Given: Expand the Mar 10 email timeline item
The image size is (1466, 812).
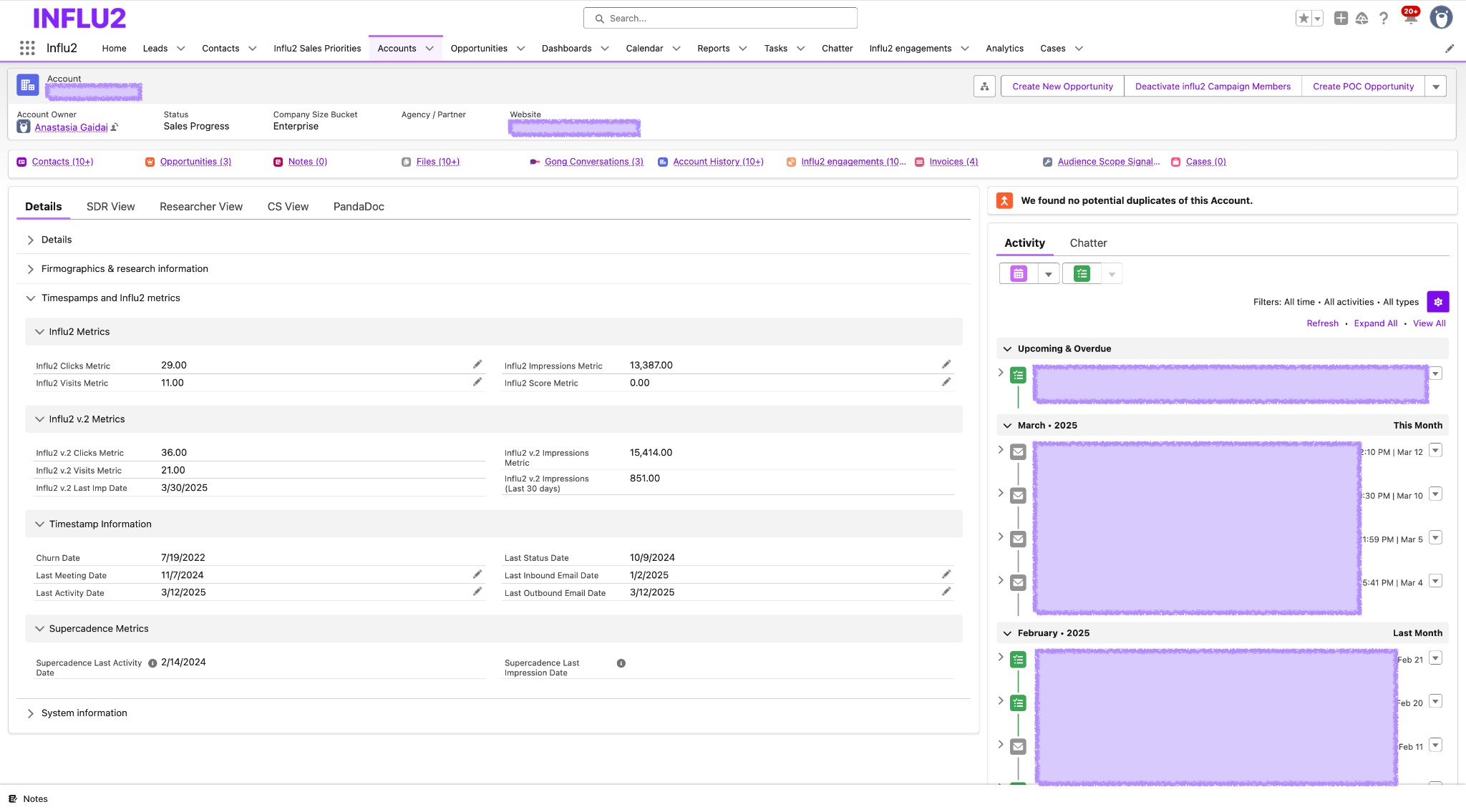Looking at the screenshot, I should point(1001,494).
